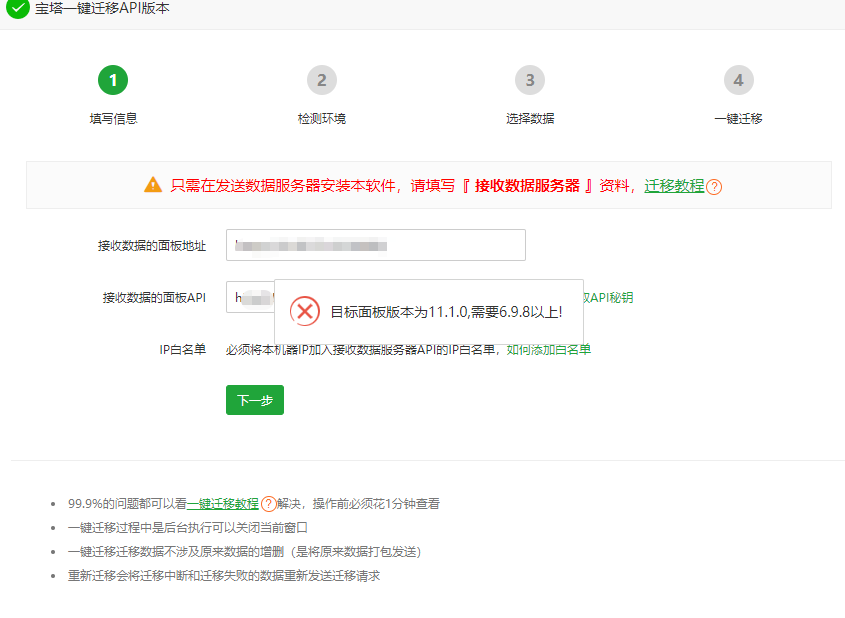
Task: Click the step 4 circle indicator
Action: pos(738,80)
